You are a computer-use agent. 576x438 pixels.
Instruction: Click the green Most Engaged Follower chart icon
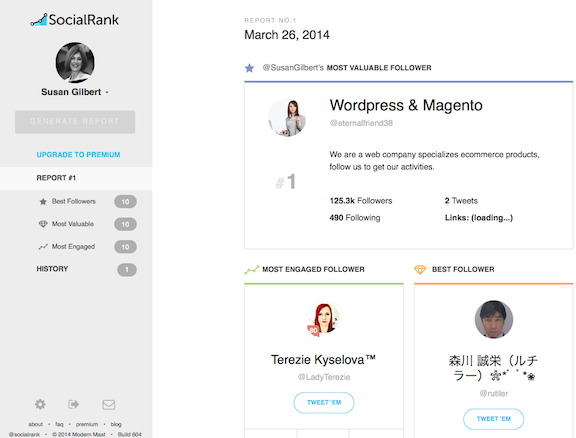[252, 270]
